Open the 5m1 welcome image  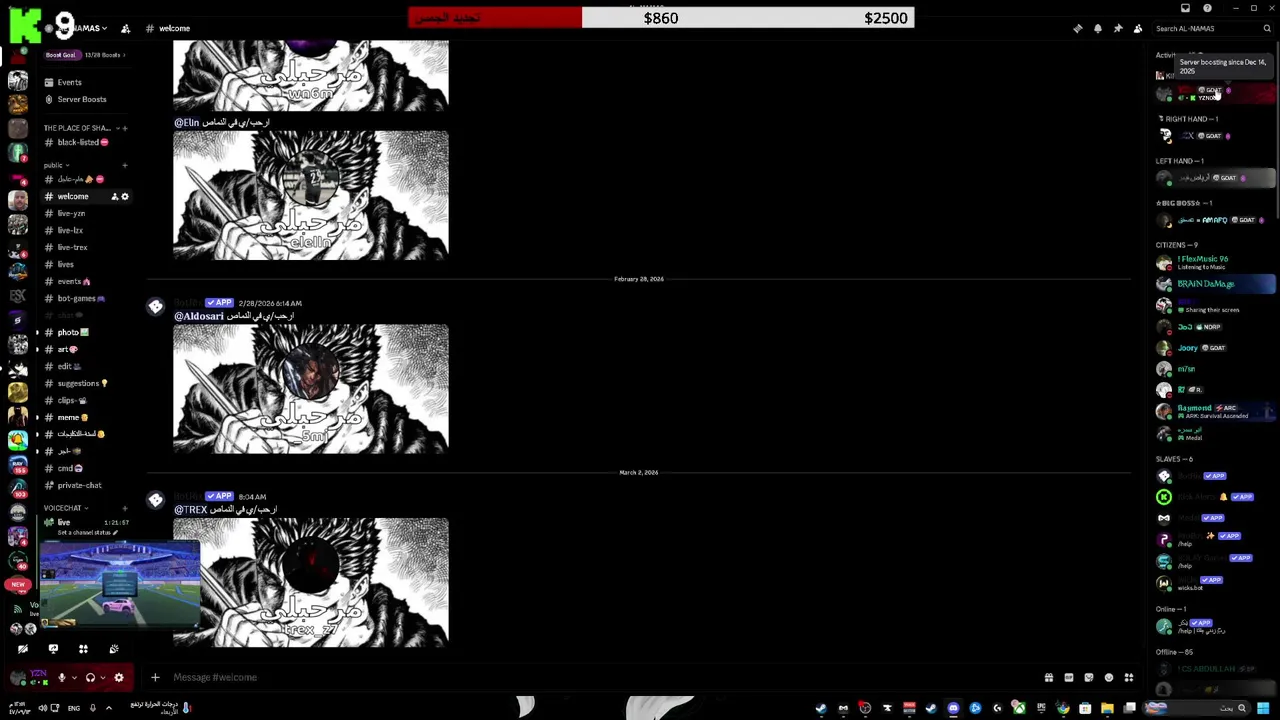point(311,389)
